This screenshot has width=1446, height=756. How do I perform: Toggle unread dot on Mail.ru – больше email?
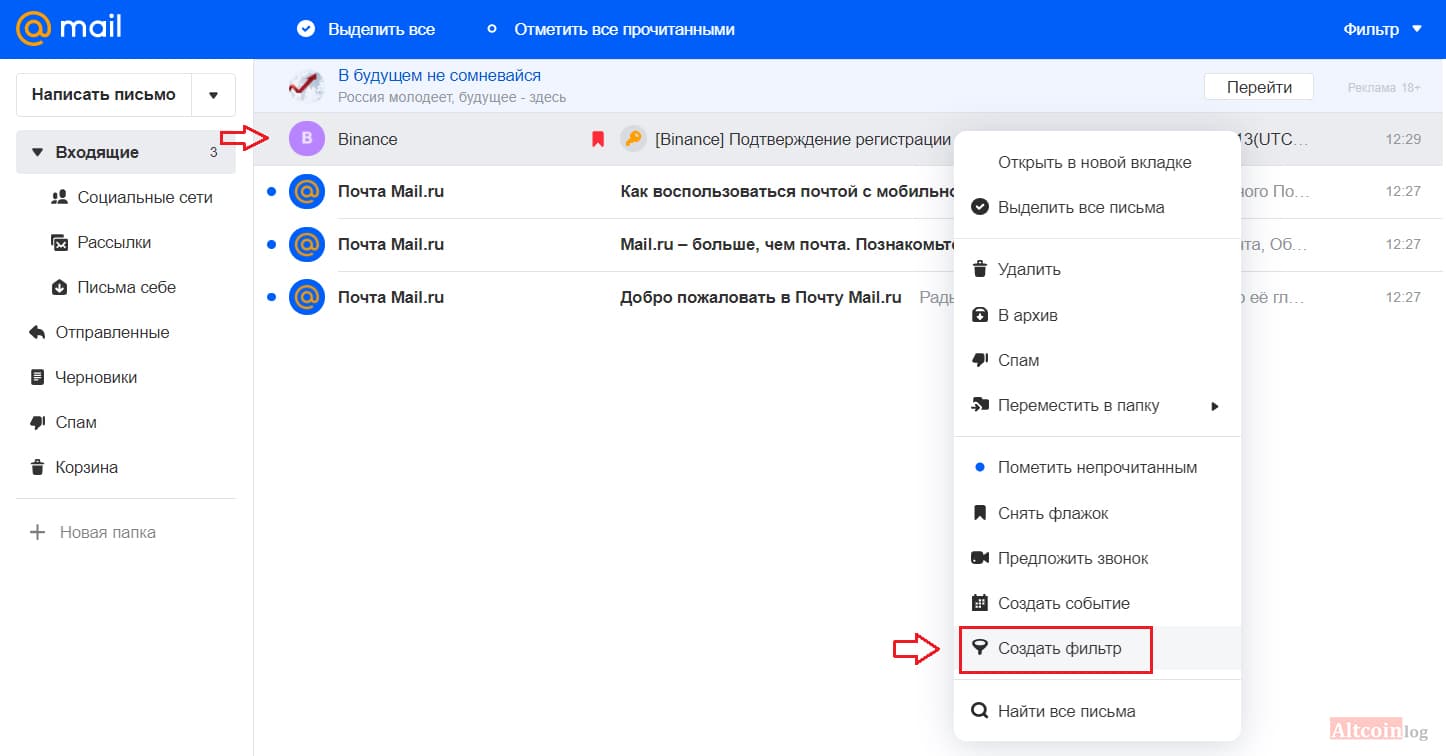[x=271, y=244]
